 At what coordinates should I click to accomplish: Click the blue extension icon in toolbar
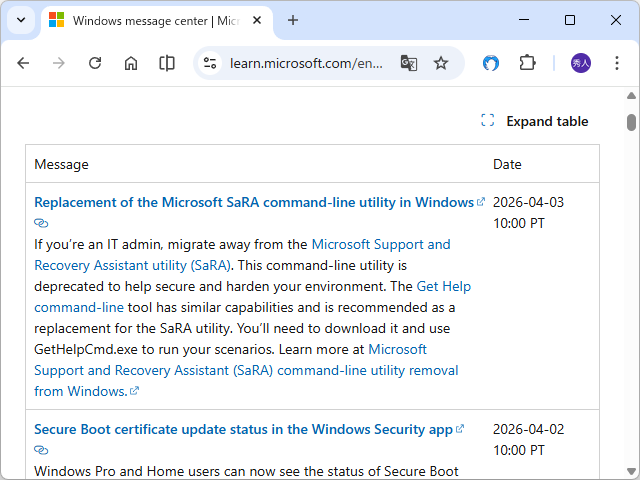[x=491, y=63]
